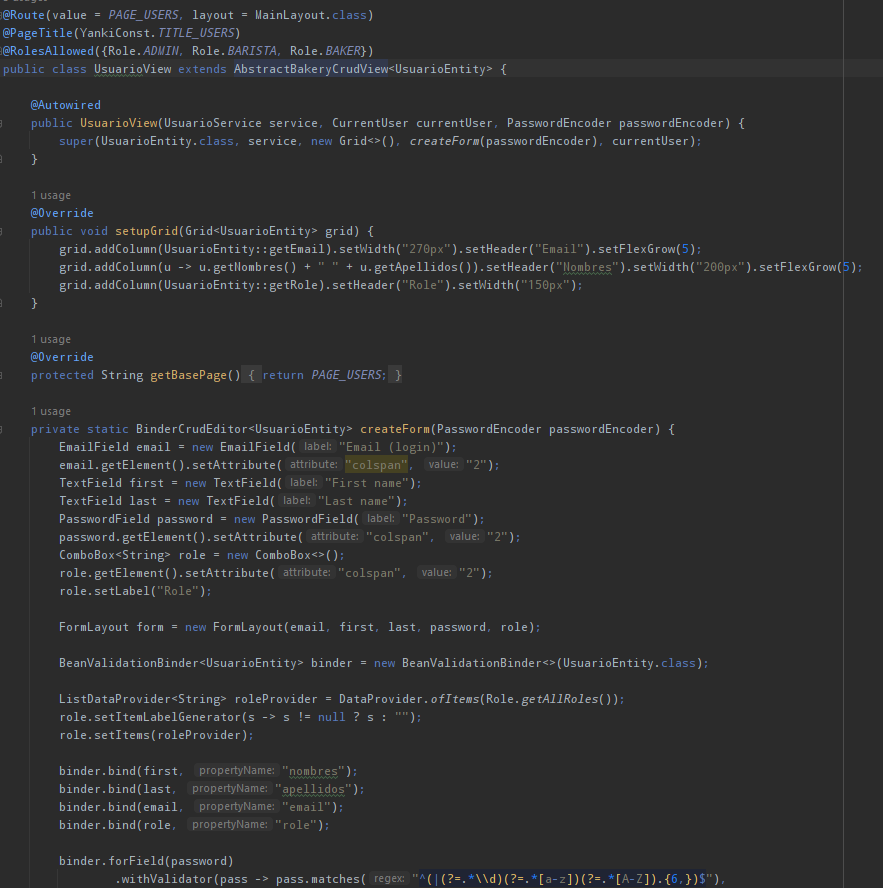Click the "Nombres" header string

tap(586, 267)
